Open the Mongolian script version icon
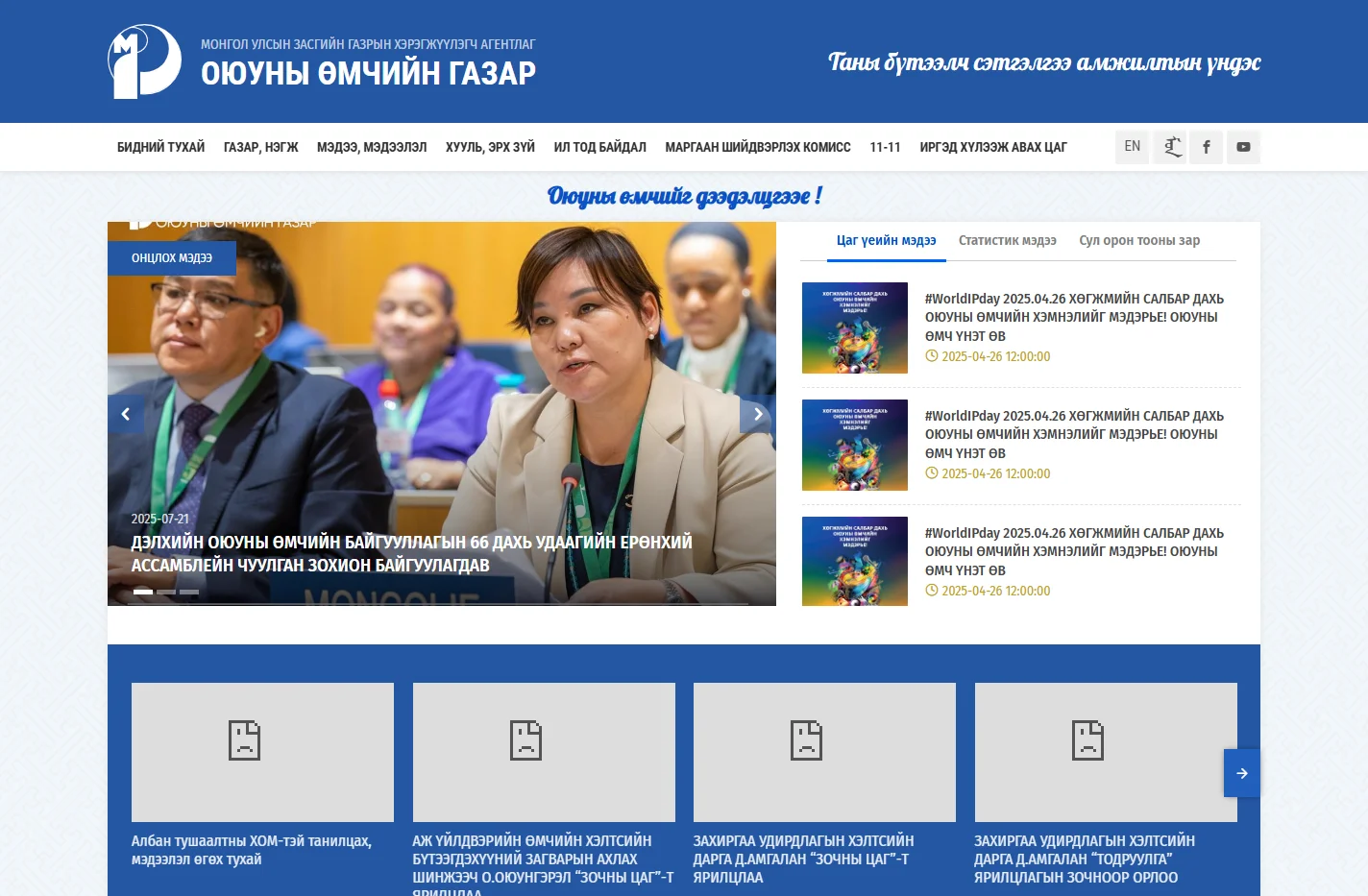The image size is (1368, 896). (1169, 147)
